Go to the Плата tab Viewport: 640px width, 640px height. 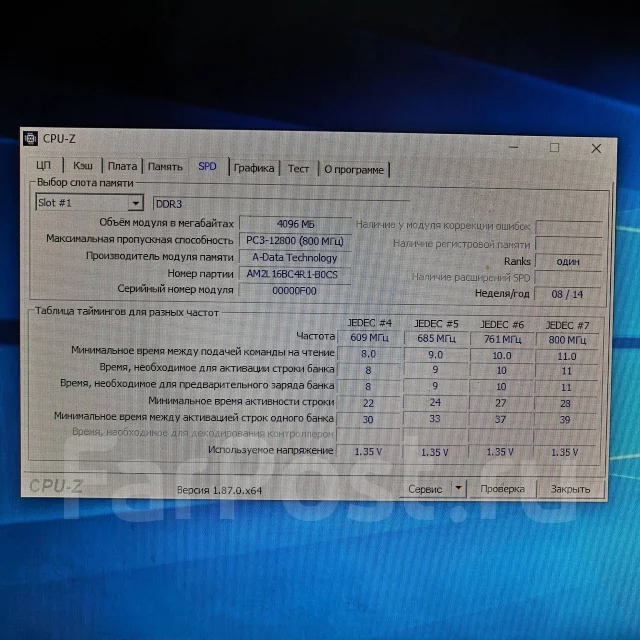click(122, 166)
